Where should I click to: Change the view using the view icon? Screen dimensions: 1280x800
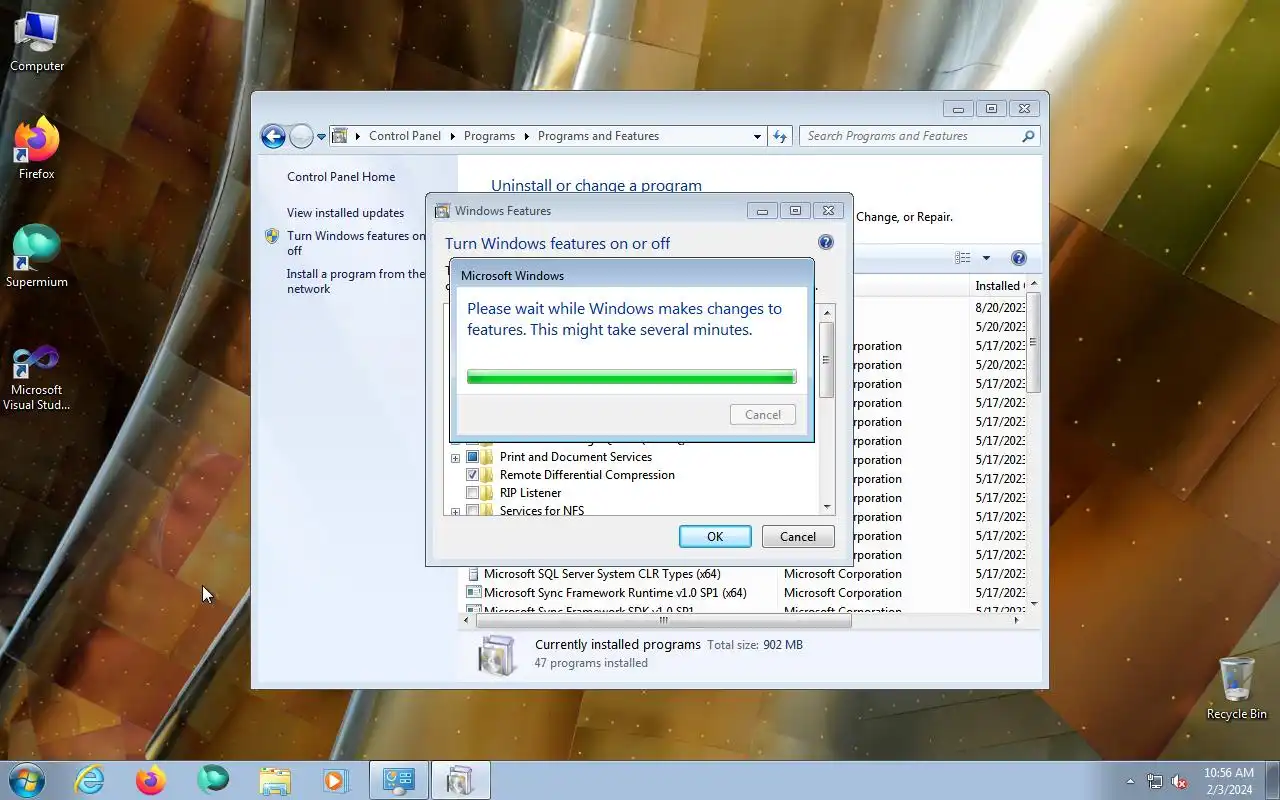coord(963,258)
